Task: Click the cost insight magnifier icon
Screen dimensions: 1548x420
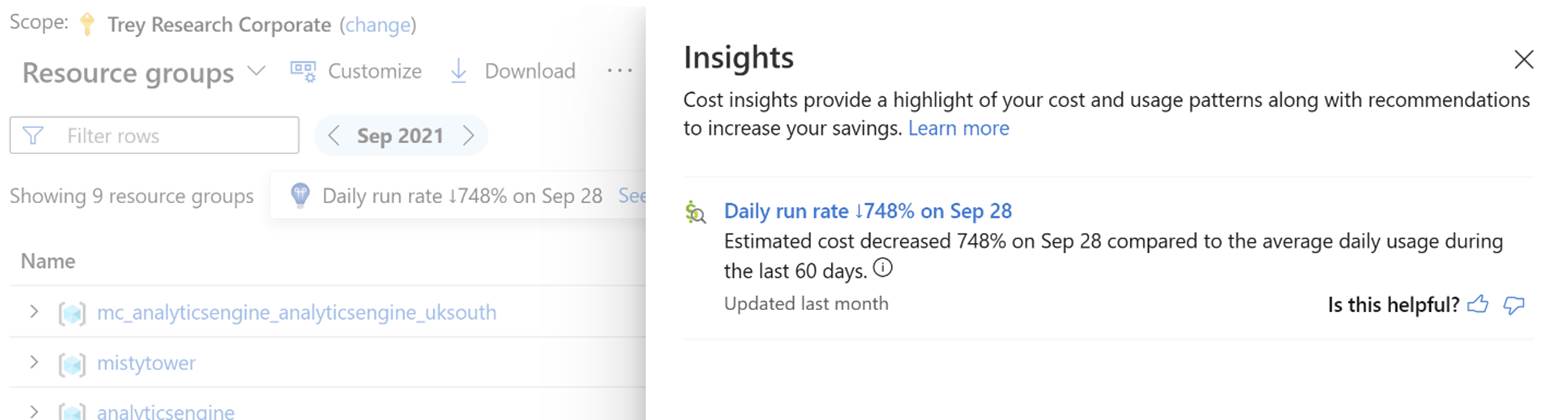Action: click(x=696, y=212)
